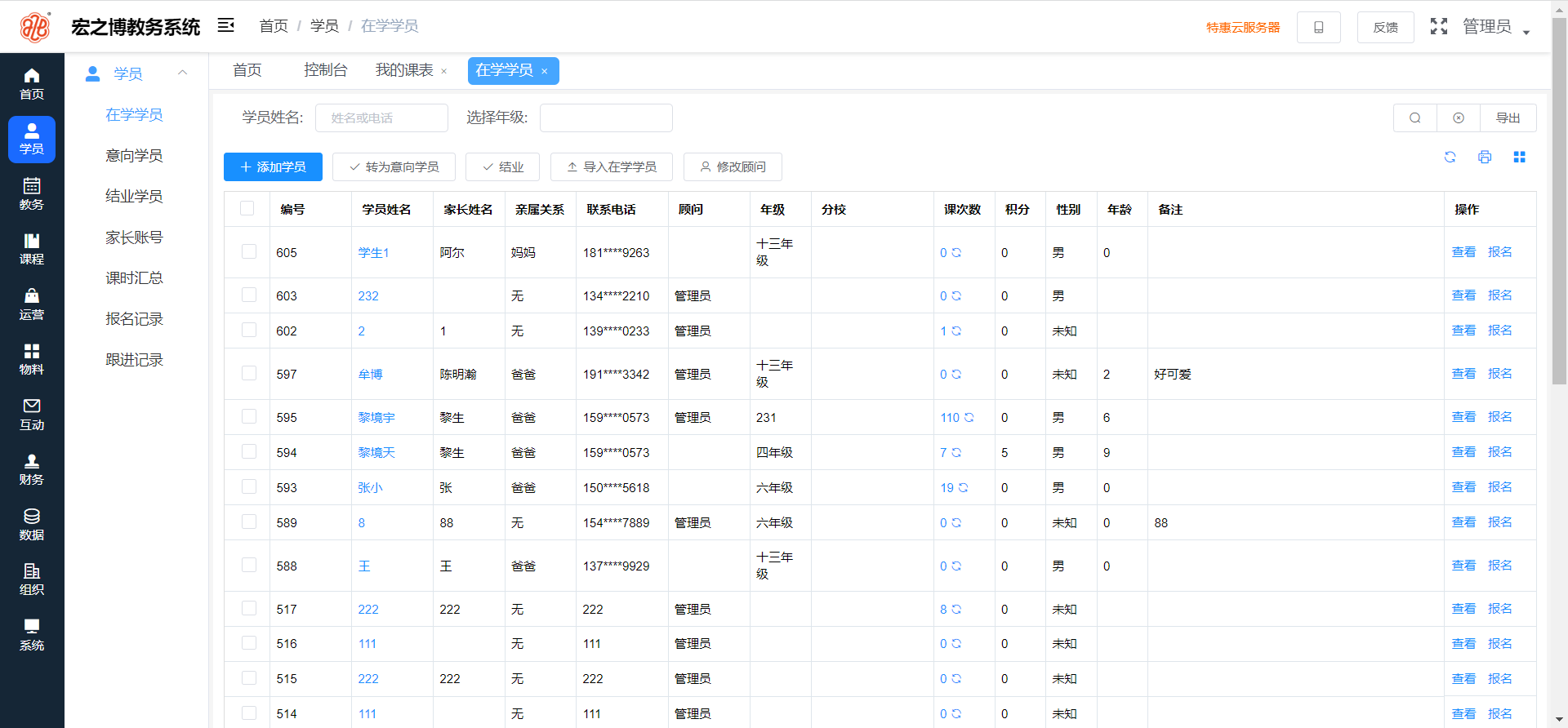
Task: Check the row 595 checkbox
Action: 249,416
